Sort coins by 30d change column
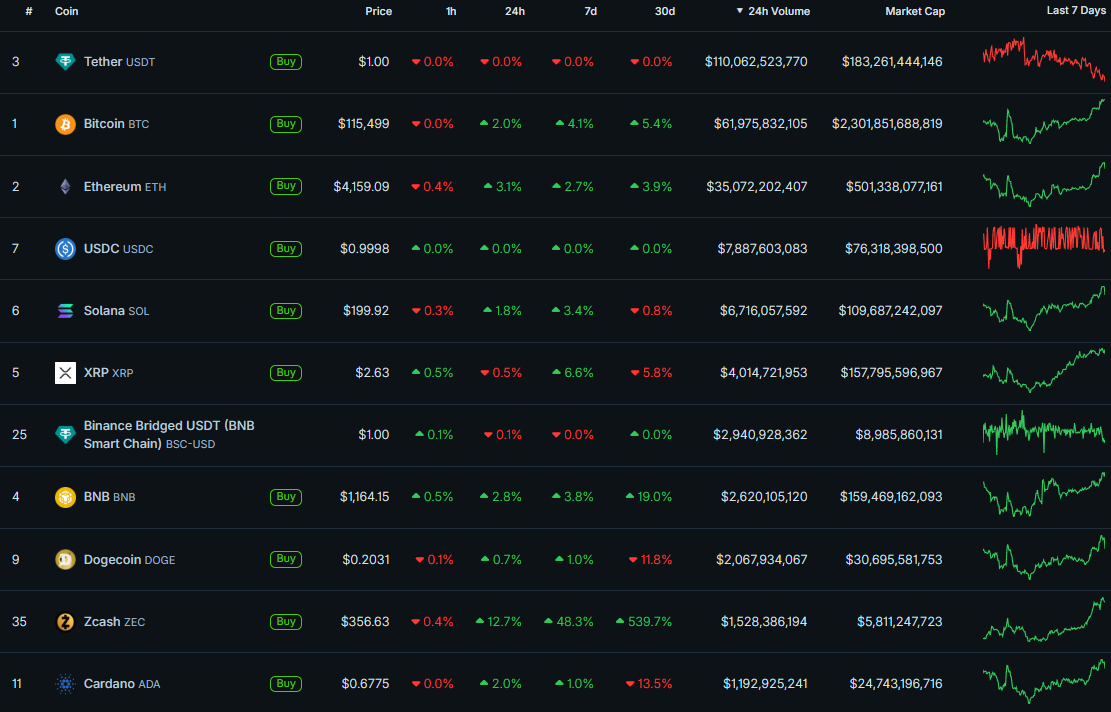1111x712 pixels. (664, 11)
